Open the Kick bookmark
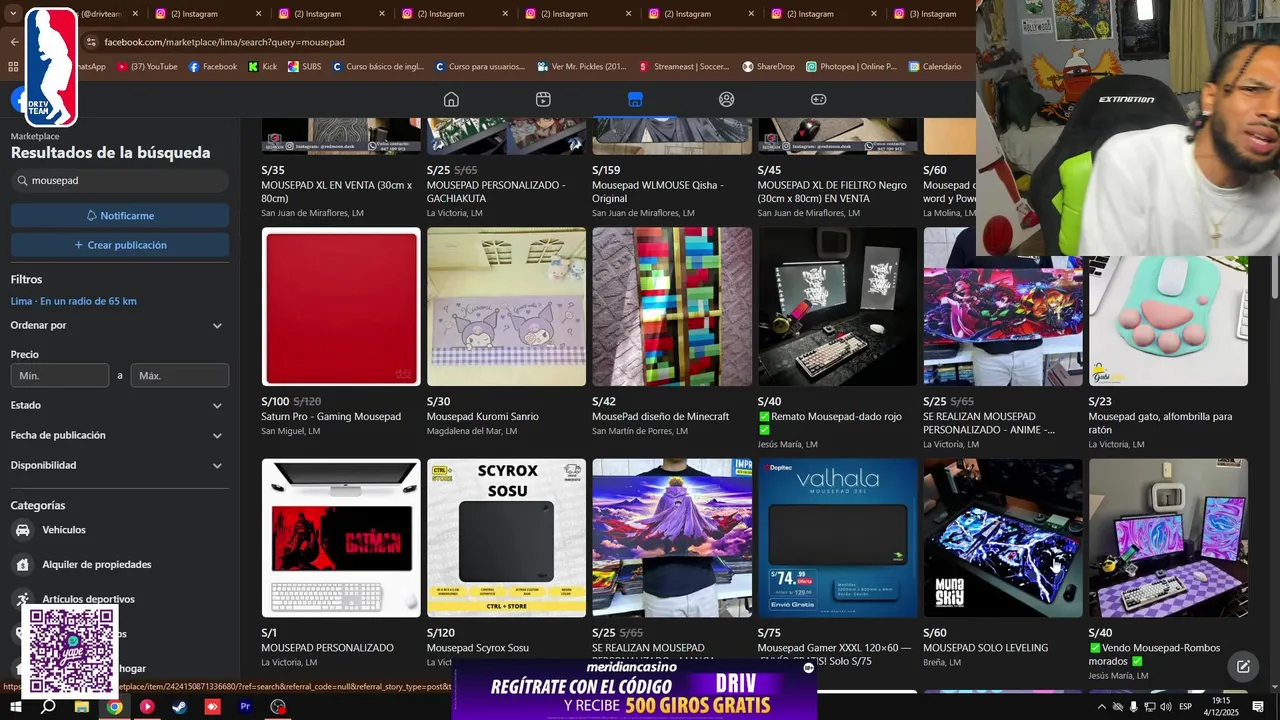 click(263, 67)
